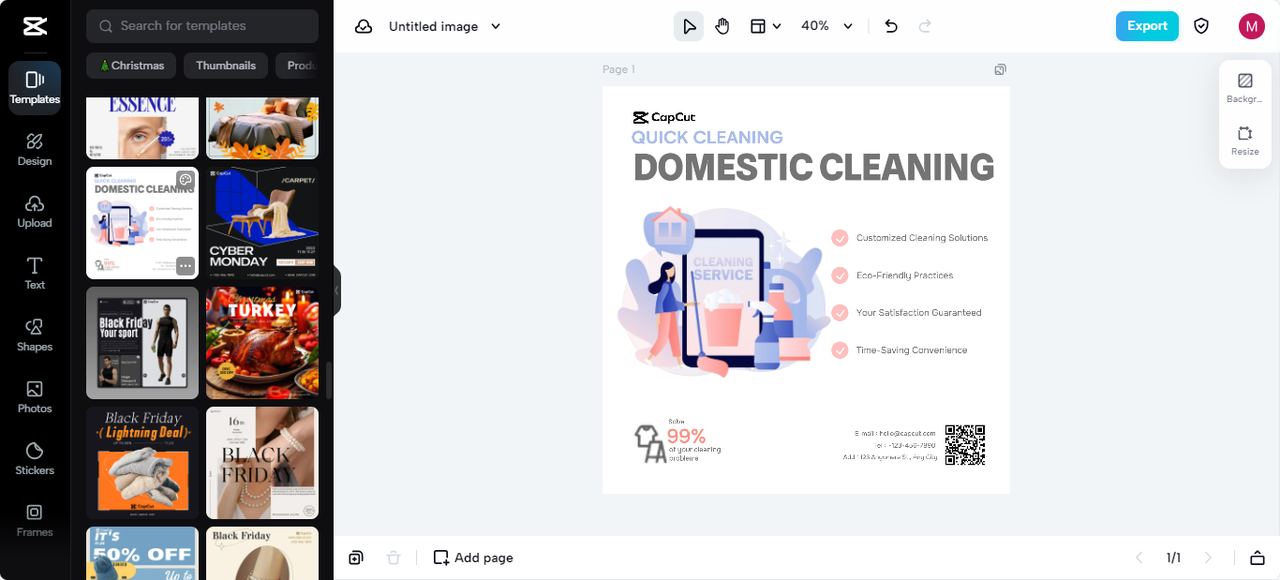The height and width of the screenshot is (580, 1280).
Task: Click the undo arrow
Action: (x=892, y=27)
